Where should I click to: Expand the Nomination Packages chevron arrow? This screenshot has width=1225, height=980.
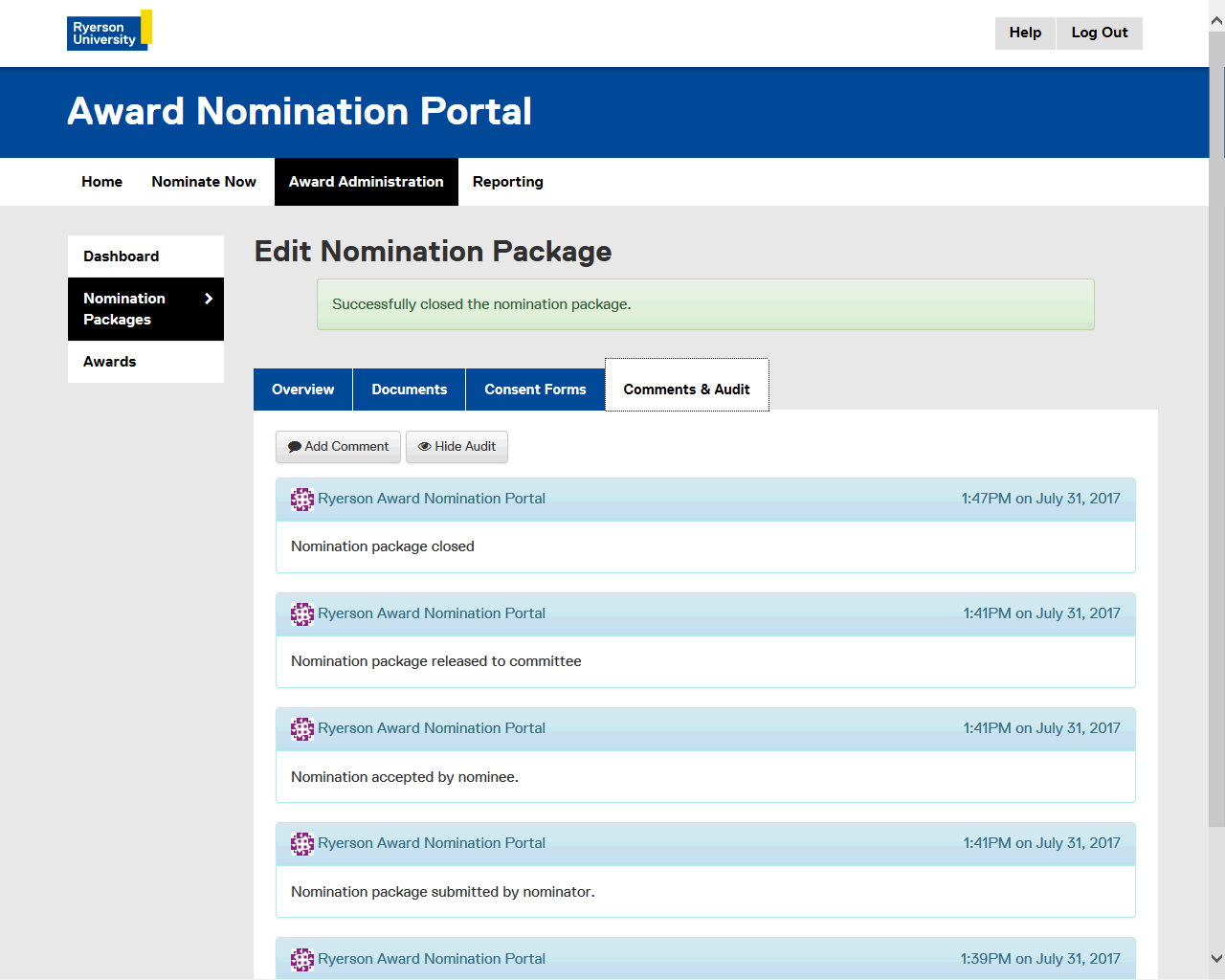click(x=209, y=299)
